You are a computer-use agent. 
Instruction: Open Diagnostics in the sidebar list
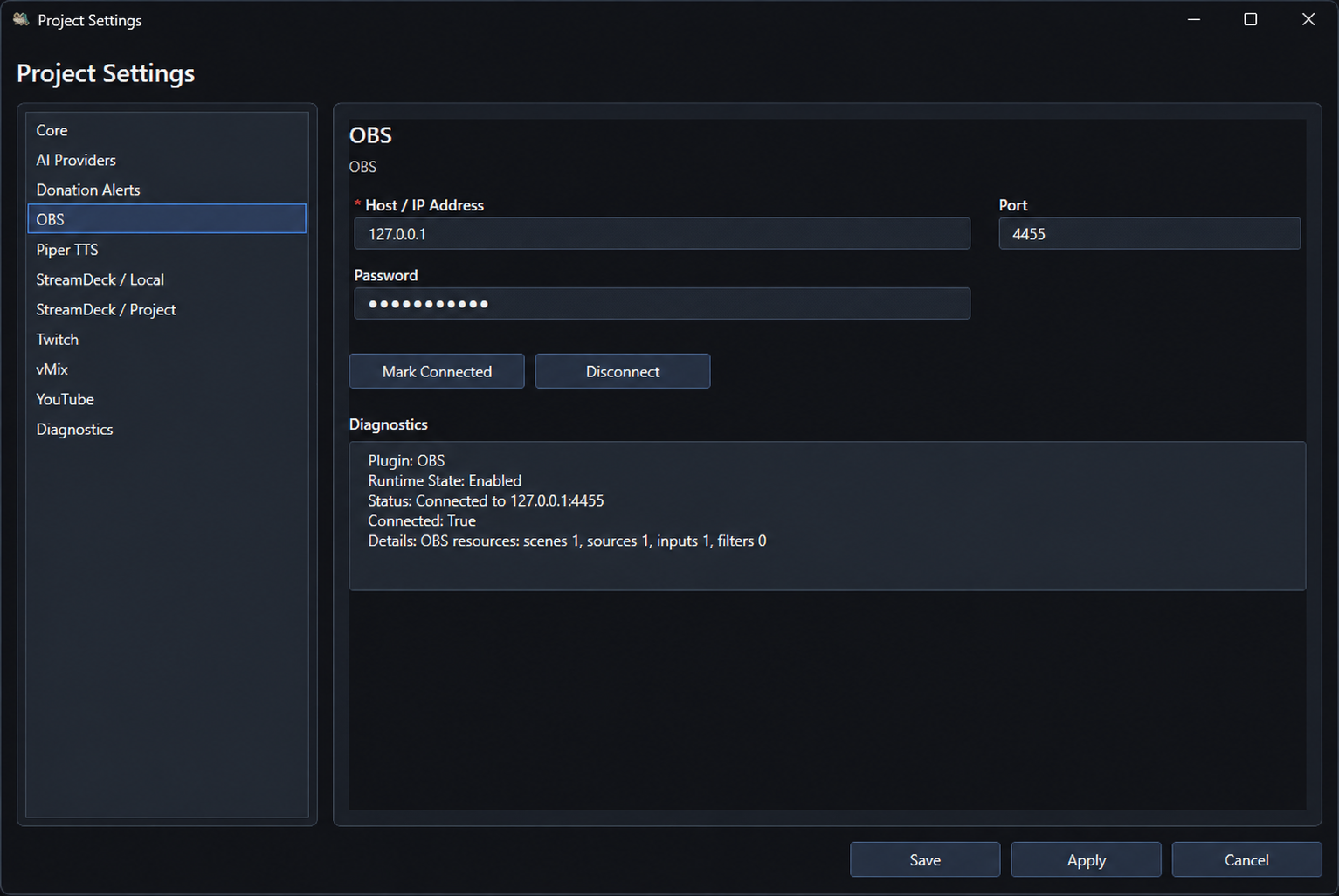click(x=167, y=429)
